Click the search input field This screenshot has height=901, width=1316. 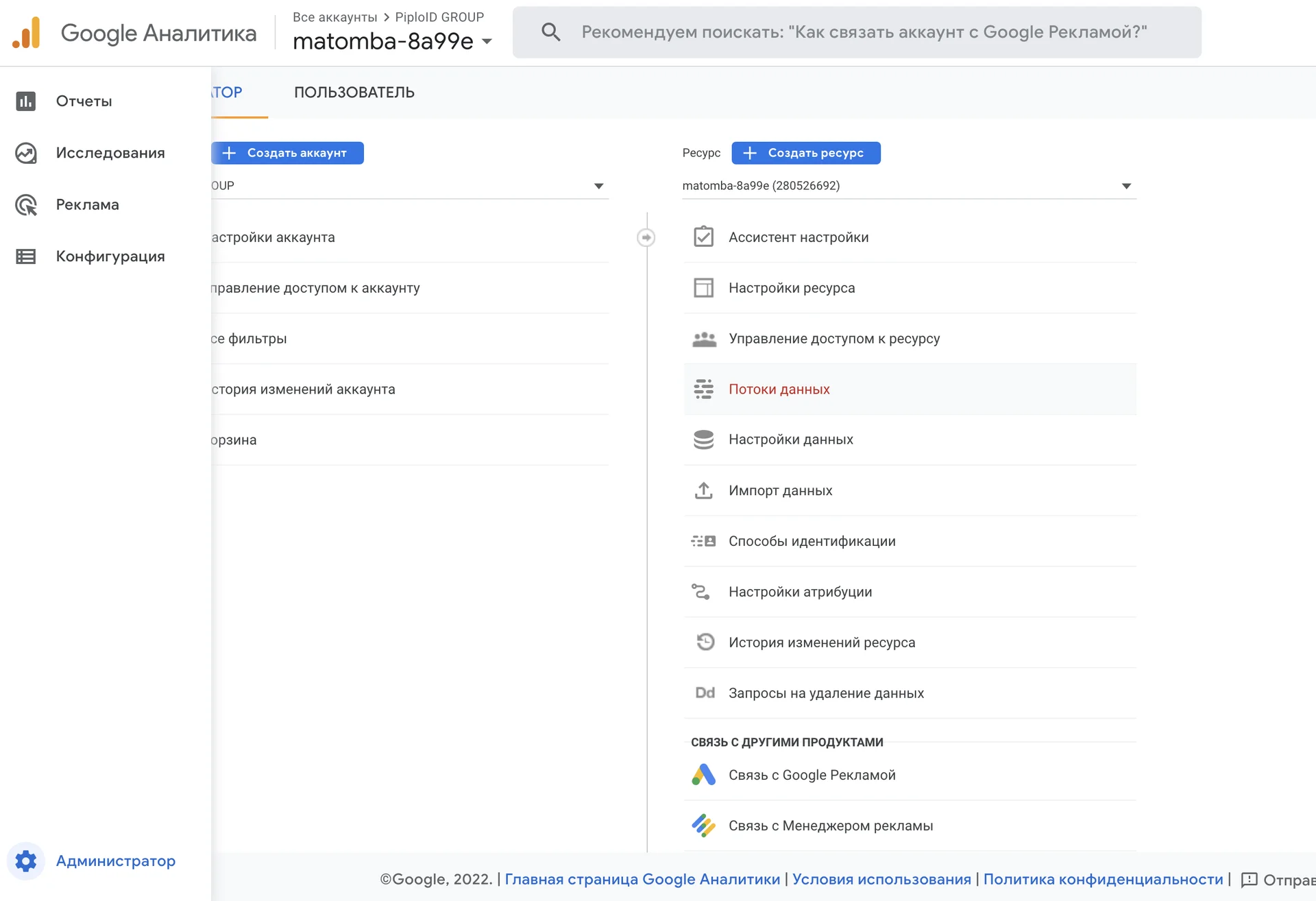[857, 32]
